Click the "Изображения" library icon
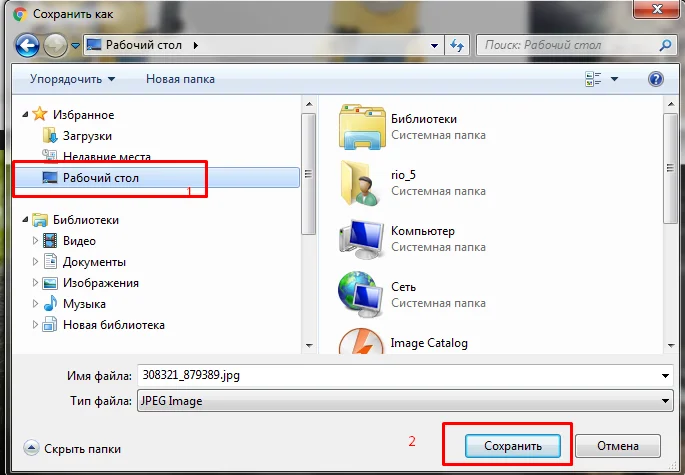 [50, 283]
